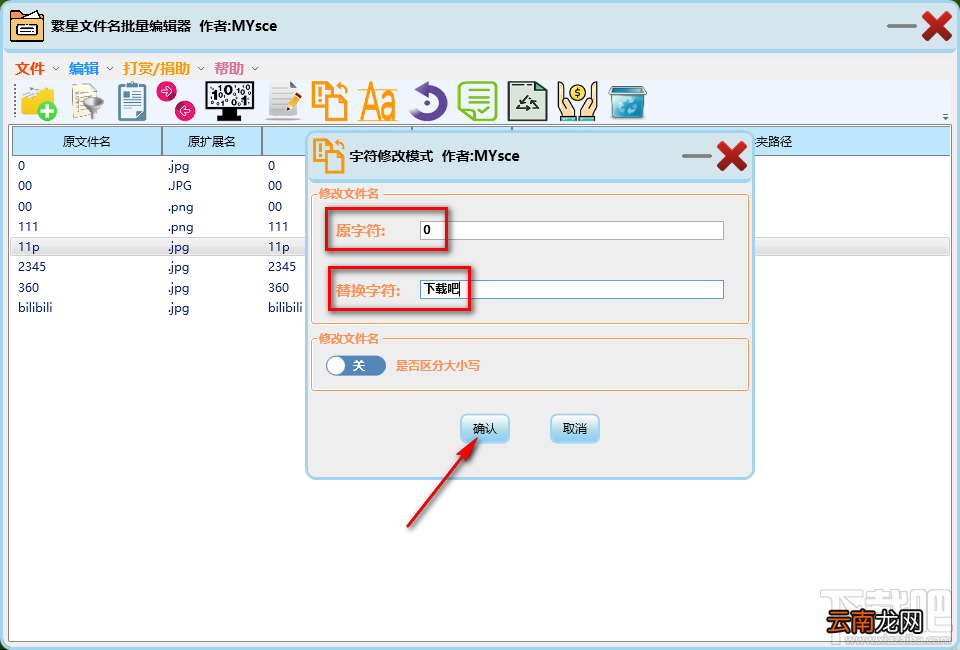960x650 pixels.
Task: Select bilibili in the 原文件名 column
Action: click(35, 307)
